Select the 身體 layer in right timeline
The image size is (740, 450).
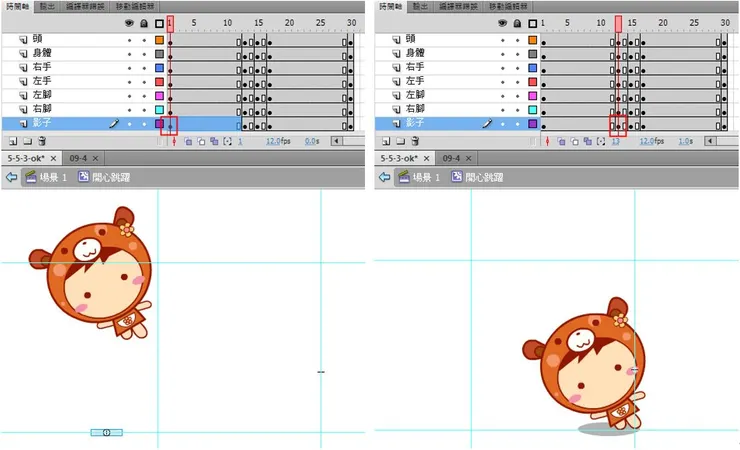coord(452,54)
